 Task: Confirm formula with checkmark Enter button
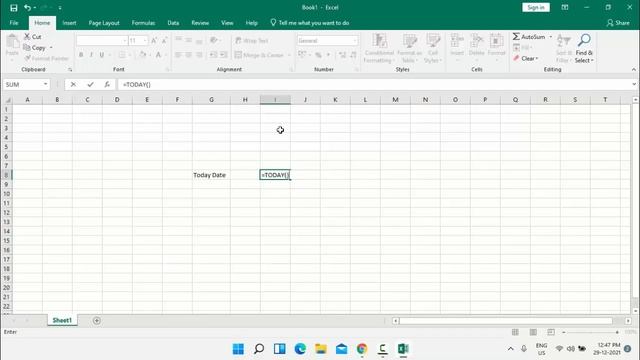pos(90,84)
